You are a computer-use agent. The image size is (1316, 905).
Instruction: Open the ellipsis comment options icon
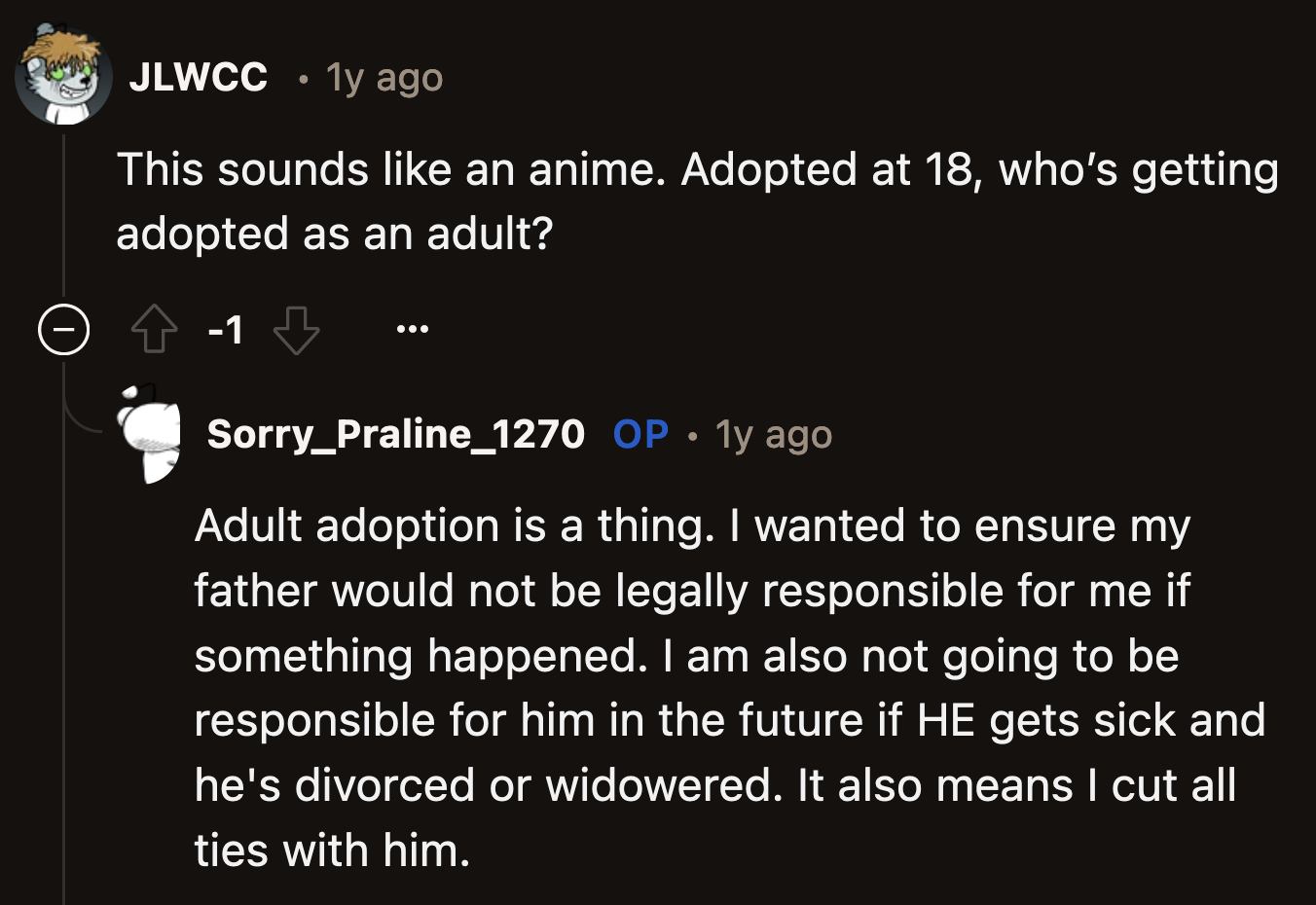pos(411,329)
